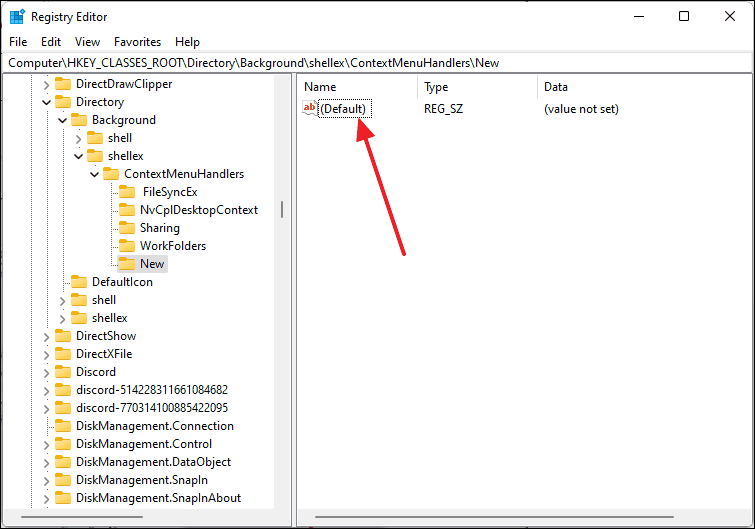
Task: Select the NvCplDesktopContext key
Action: [199, 210]
